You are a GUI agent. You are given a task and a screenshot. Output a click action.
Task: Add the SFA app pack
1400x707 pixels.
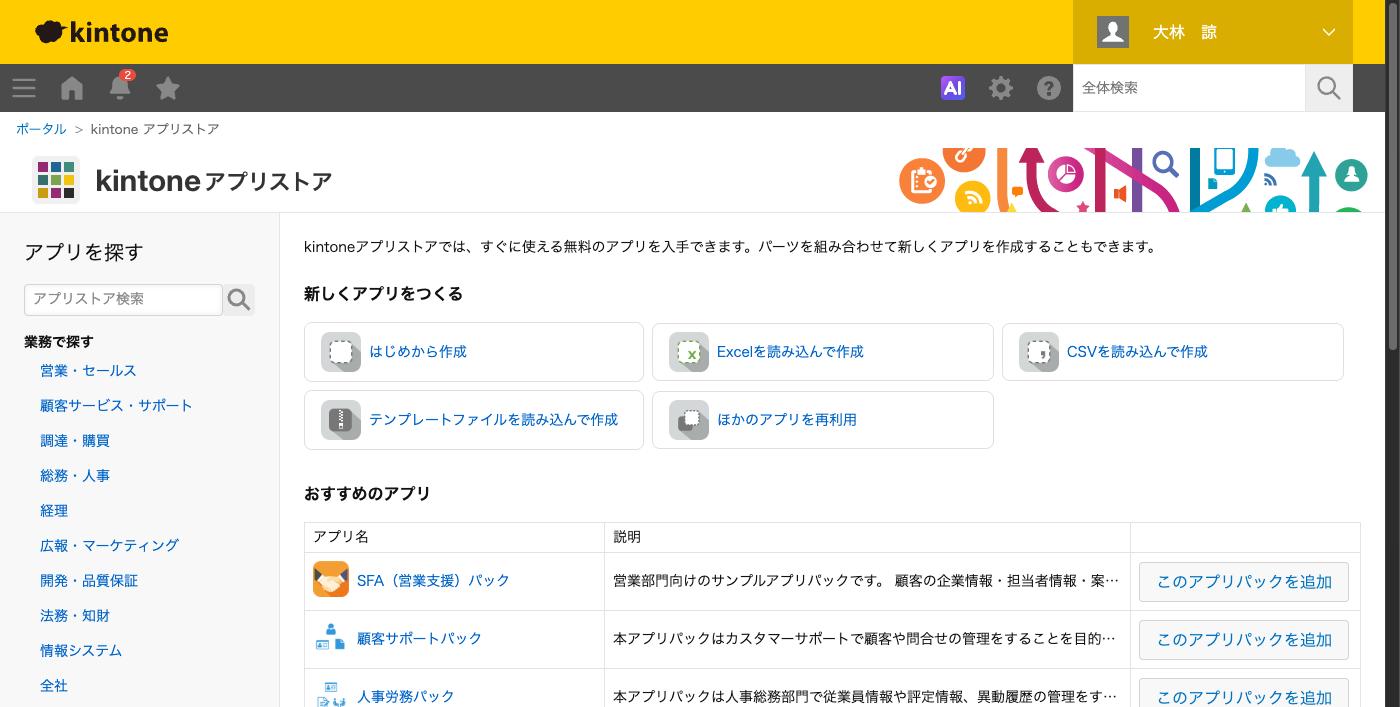click(1244, 581)
